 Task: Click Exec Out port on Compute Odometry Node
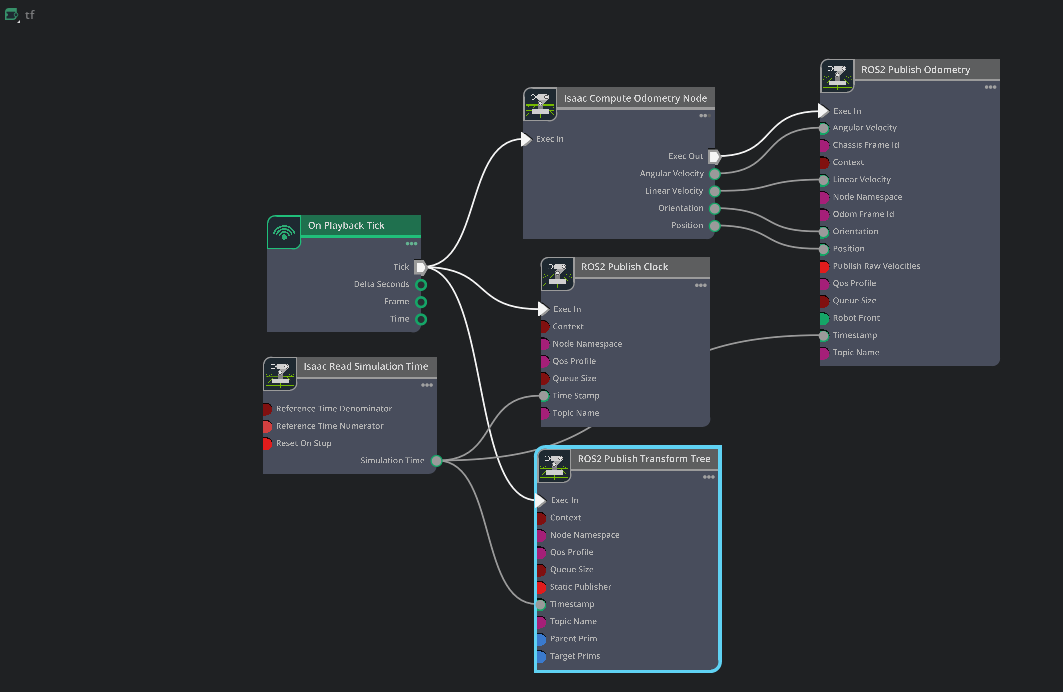[714, 157]
